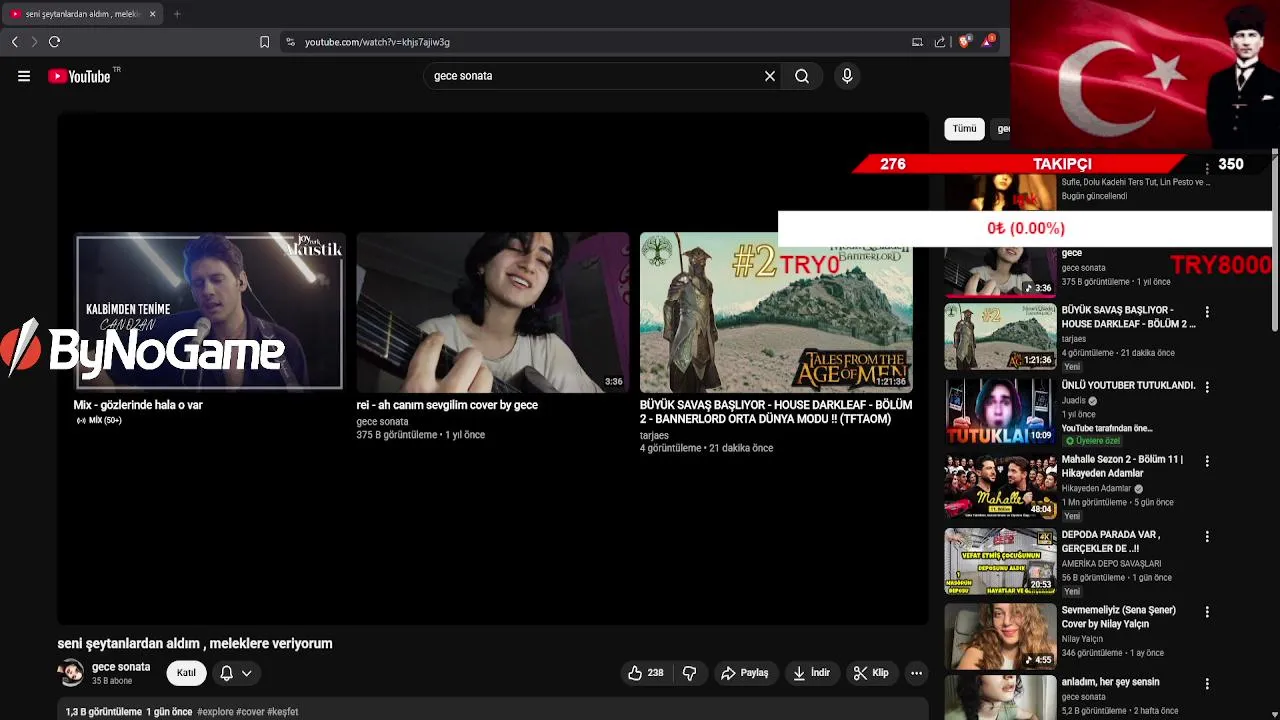Play 'rei - ah canım sevgilim cover' thumbnail
Viewport: 1280px width, 720px height.
(493, 312)
